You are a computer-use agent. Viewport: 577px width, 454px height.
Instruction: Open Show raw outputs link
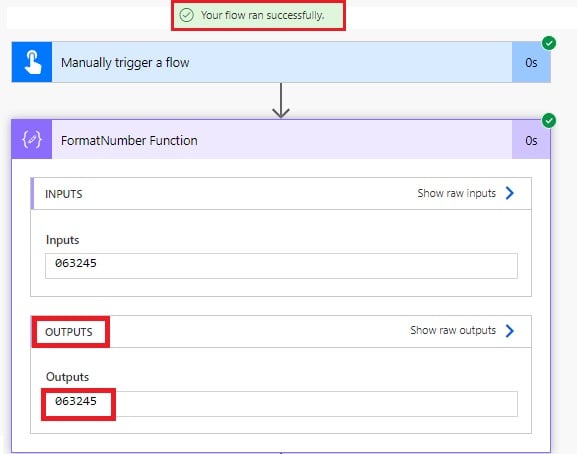pyautogui.click(x=453, y=330)
